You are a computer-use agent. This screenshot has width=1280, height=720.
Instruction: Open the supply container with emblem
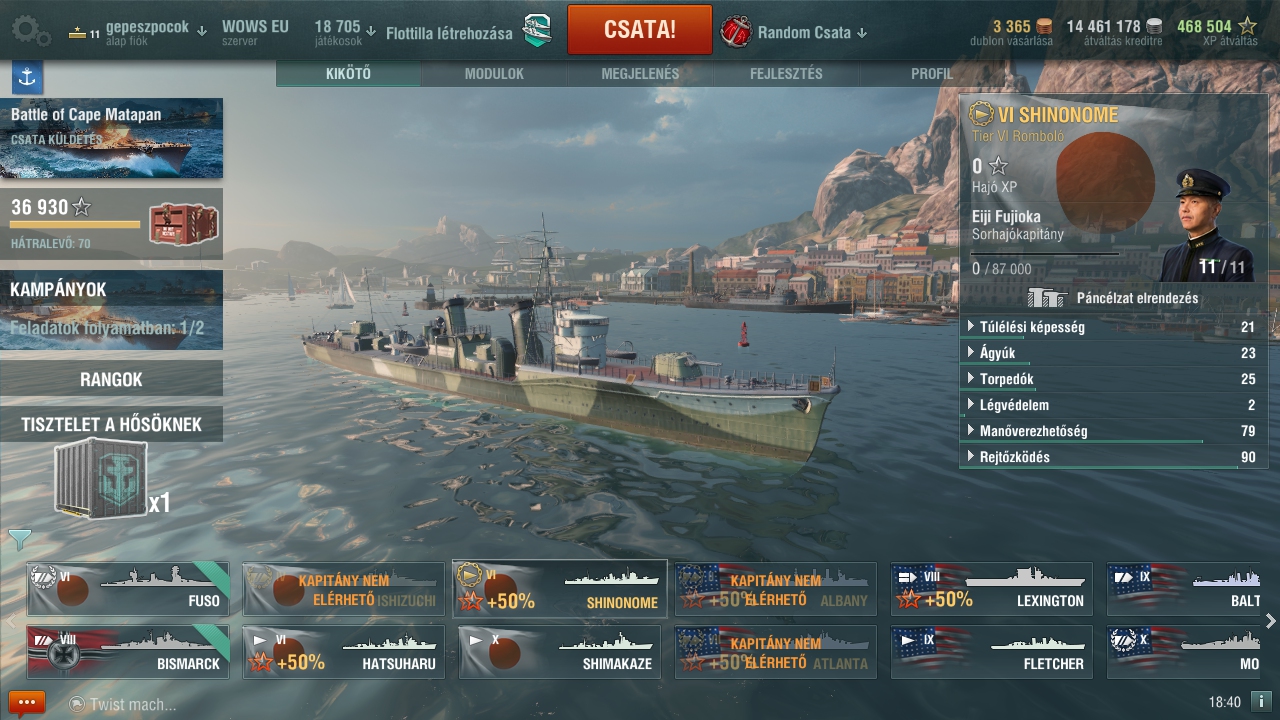click(101, 480)
